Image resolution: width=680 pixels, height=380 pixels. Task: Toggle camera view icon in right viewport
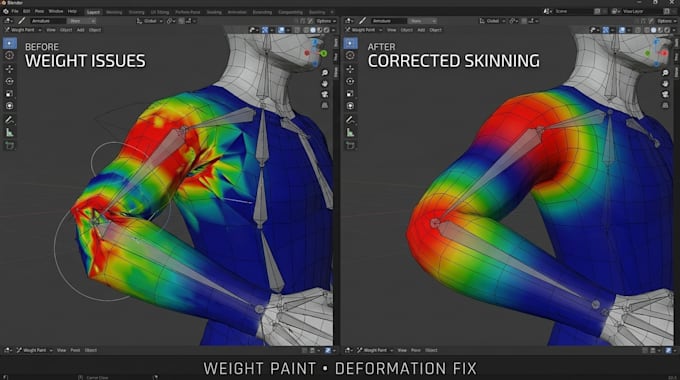click(666, 94)
